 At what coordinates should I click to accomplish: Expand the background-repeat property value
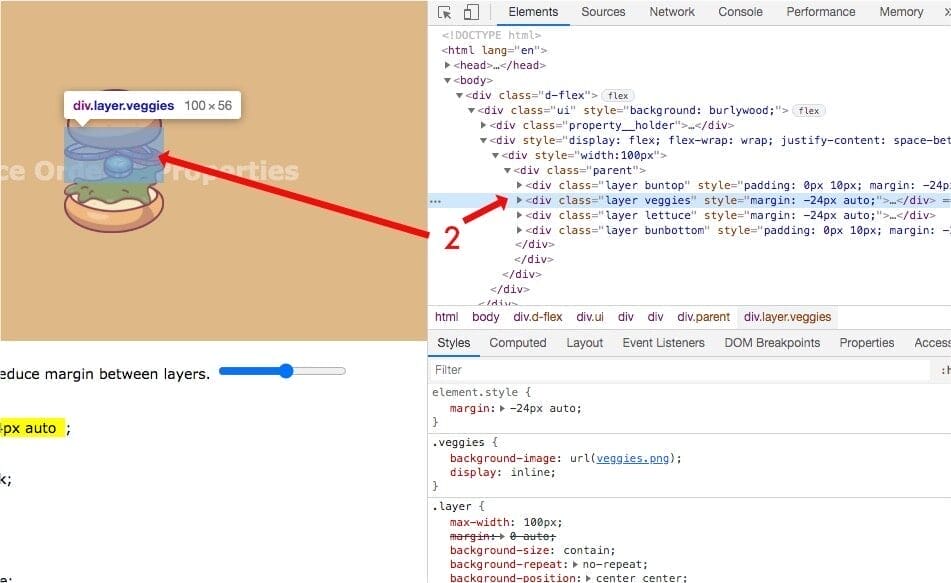[x=579, y=564]
